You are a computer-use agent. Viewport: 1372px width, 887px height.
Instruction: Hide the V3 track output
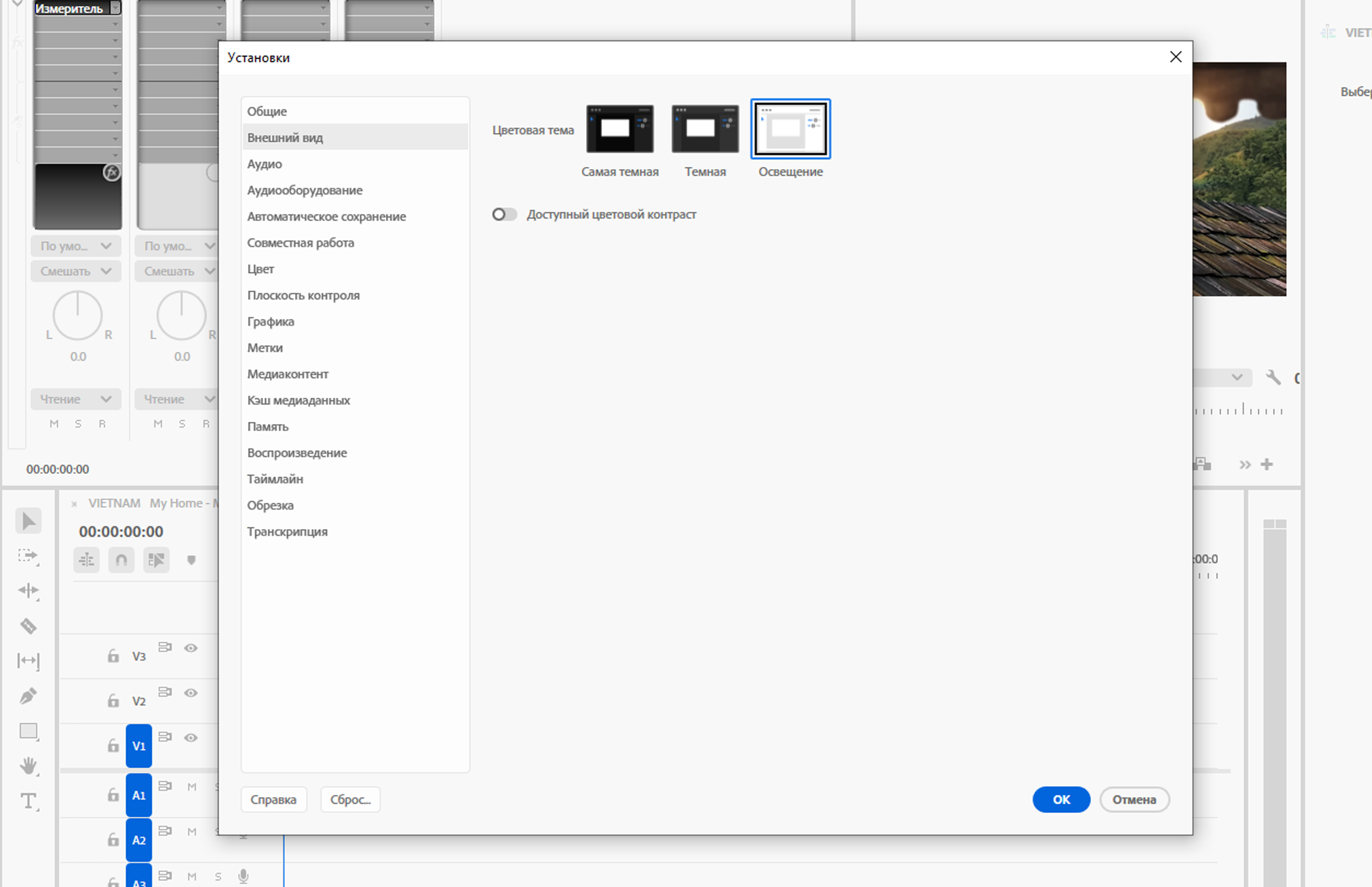point(191,648)
